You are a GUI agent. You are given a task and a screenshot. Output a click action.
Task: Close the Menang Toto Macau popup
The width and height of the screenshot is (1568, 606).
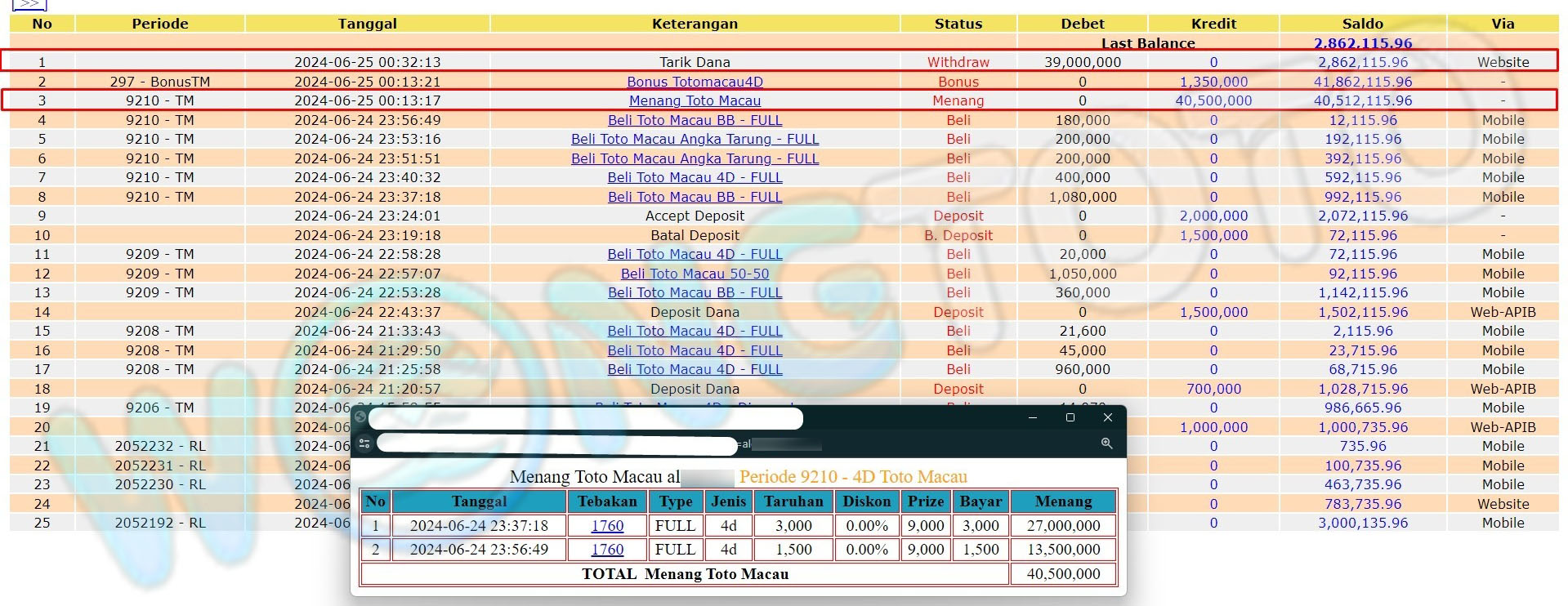click(x=1107, y=417)
